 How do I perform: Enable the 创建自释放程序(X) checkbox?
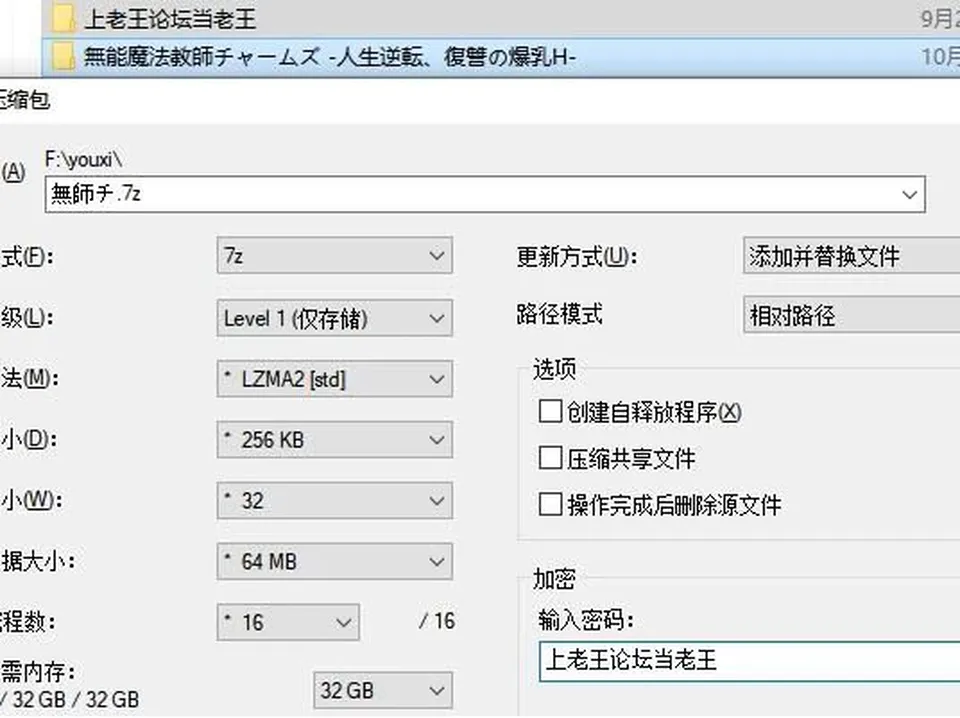550,411
